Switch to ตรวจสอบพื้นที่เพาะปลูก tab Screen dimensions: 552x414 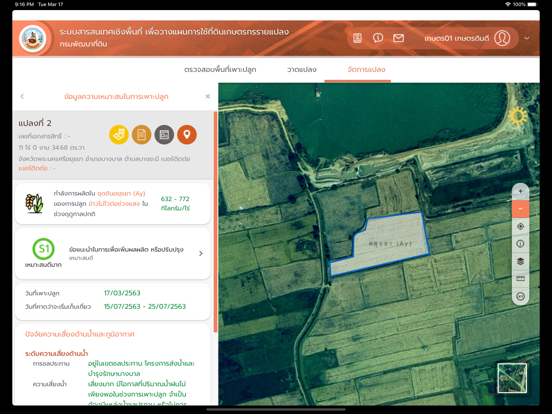[220, 69]
